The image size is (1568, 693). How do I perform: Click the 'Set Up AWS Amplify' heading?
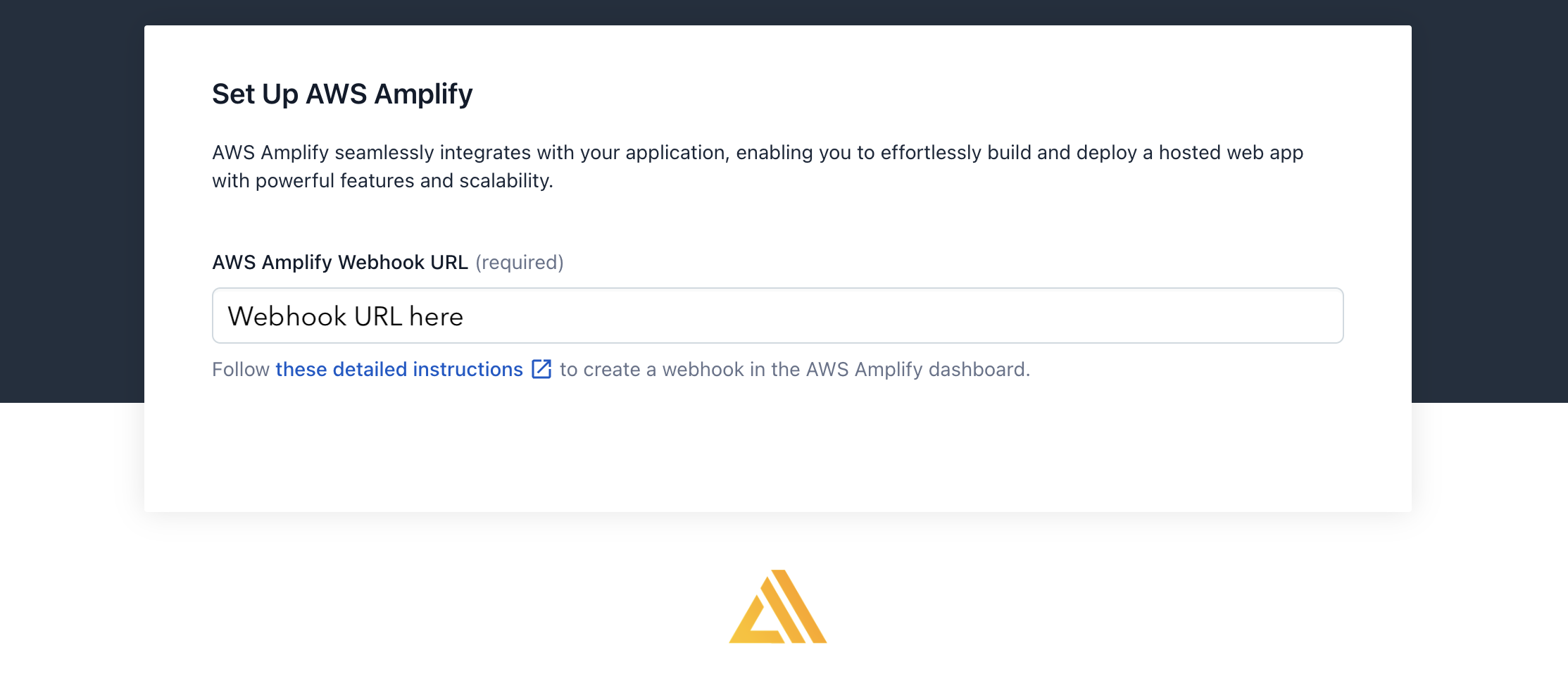(x=342, y=94)
